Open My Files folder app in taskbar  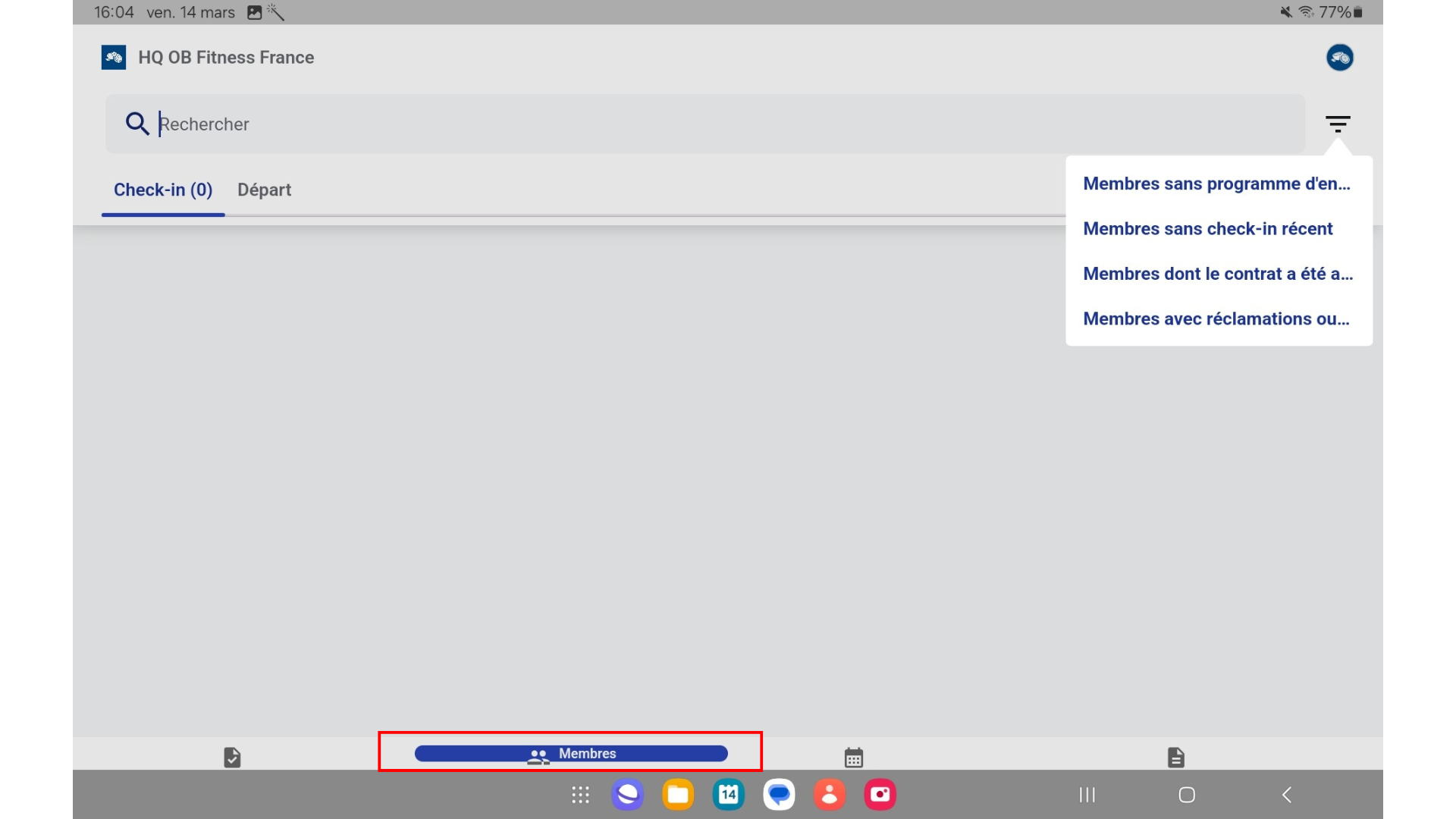tap(678, 795)
